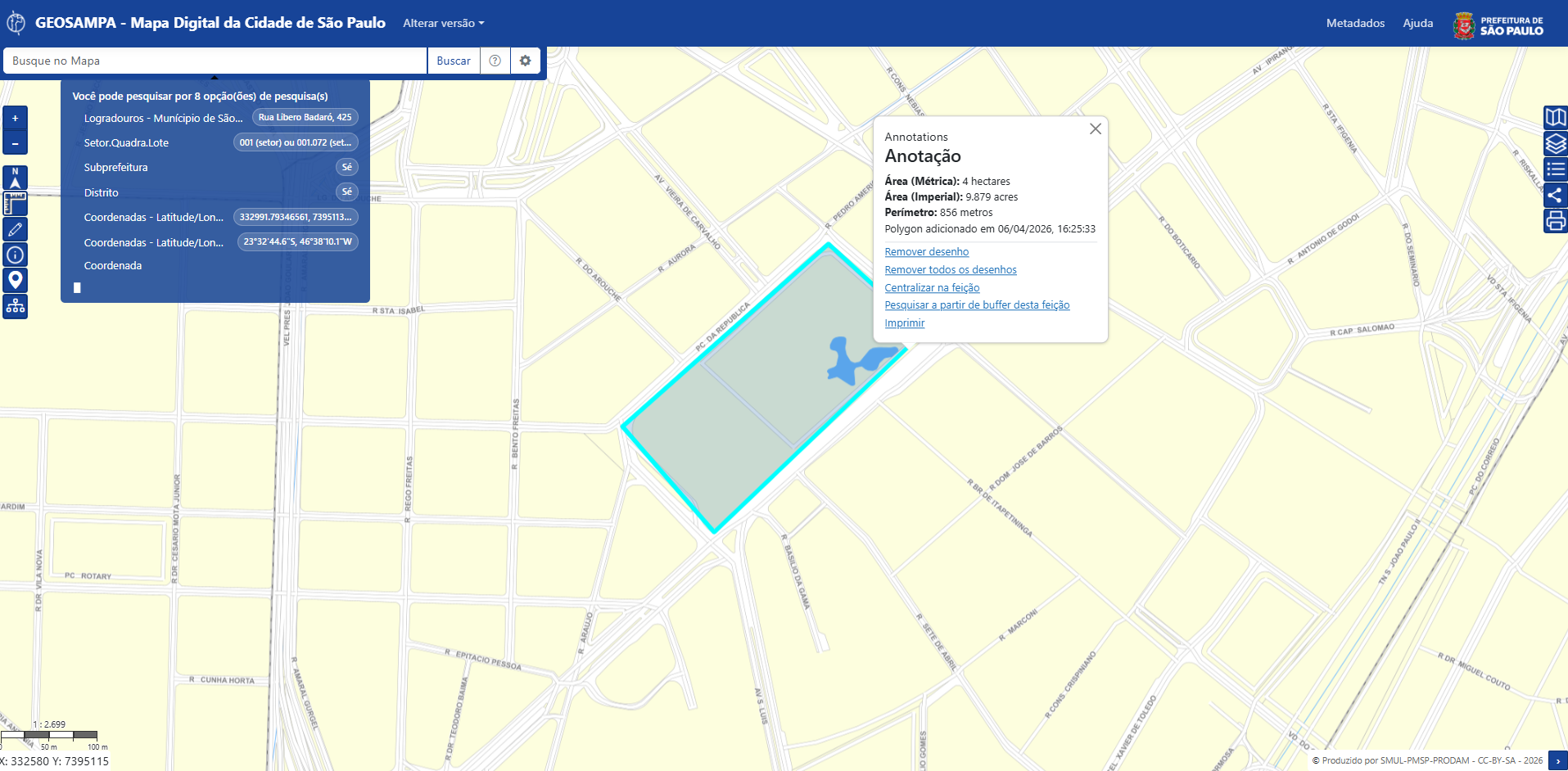Screen dimensions: 1568x771
Task: Click the "R DR MIGUEL COUTO" street label
Action: click(1474, 671)
